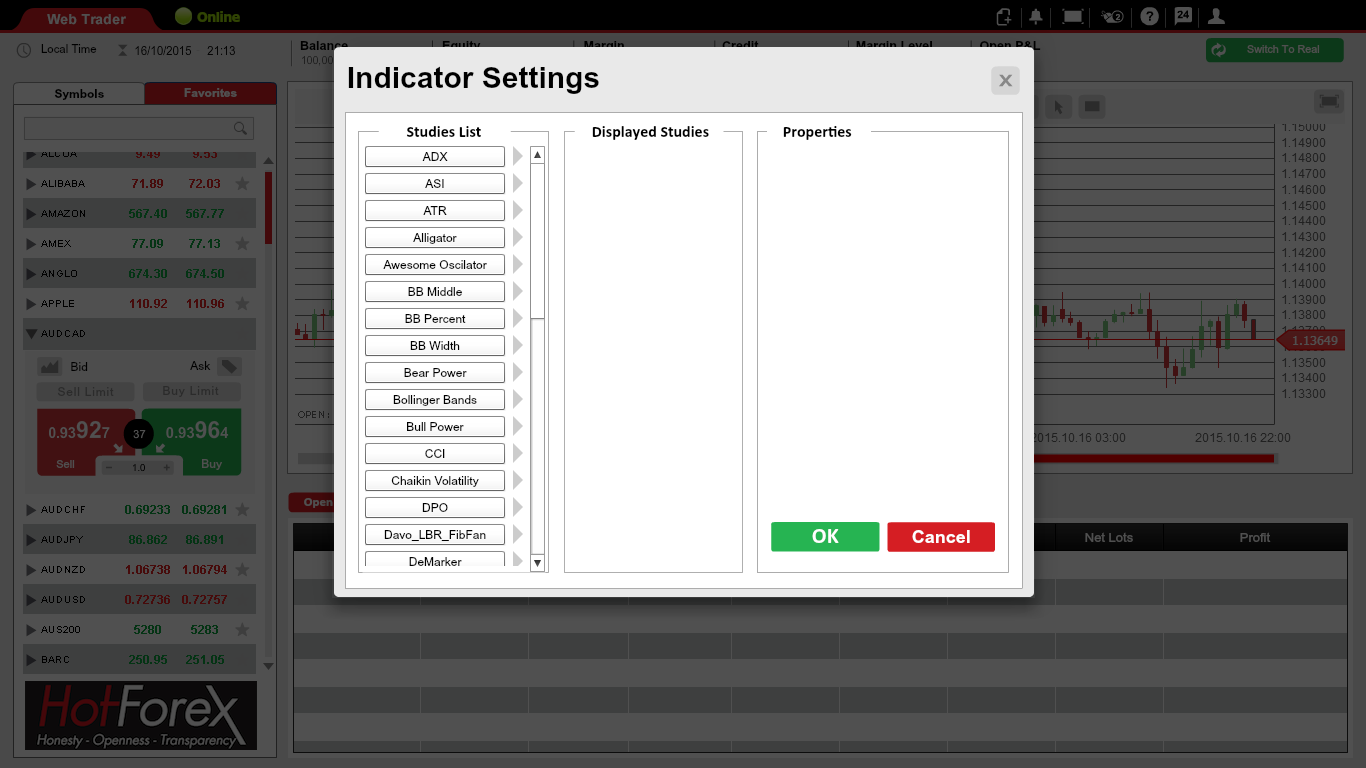This screenshot has height=768, width=1366.
Task: Expand the ALIBABA symbol row
Action: (x=31, y=184)
